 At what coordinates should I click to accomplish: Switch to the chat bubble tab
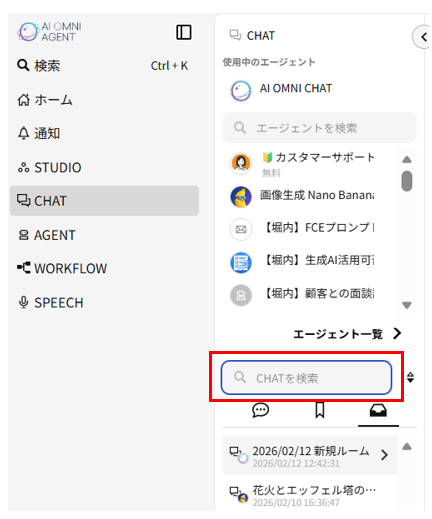260,410
